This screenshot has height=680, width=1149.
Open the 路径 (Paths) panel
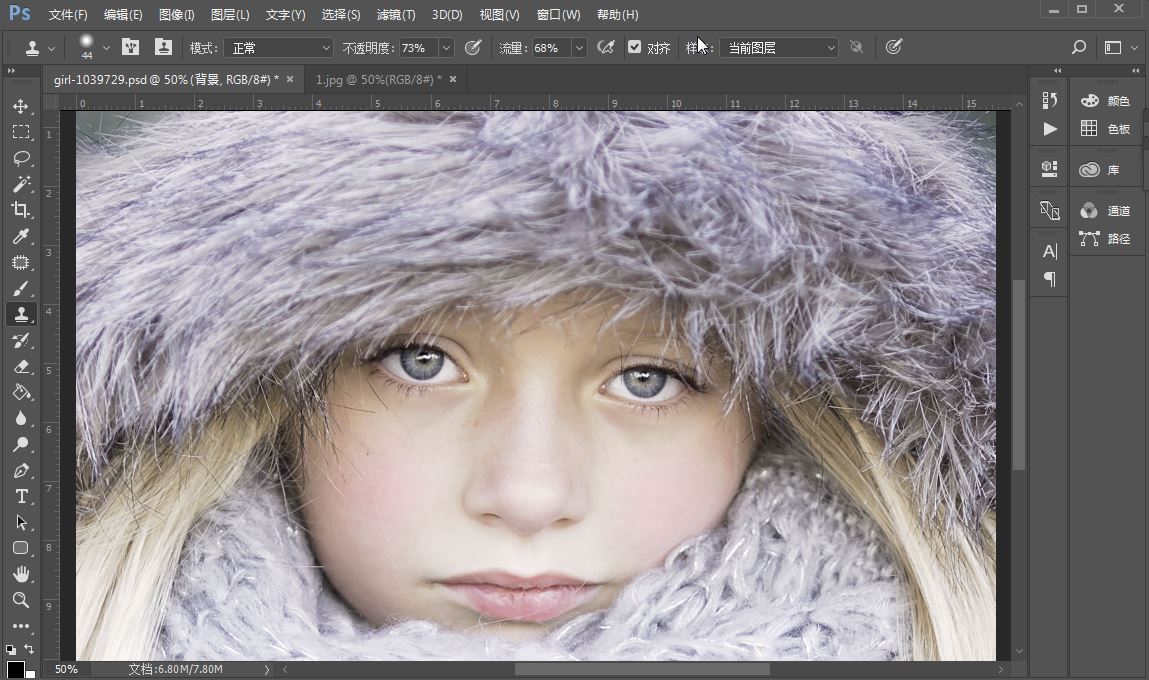point(1105,239)
